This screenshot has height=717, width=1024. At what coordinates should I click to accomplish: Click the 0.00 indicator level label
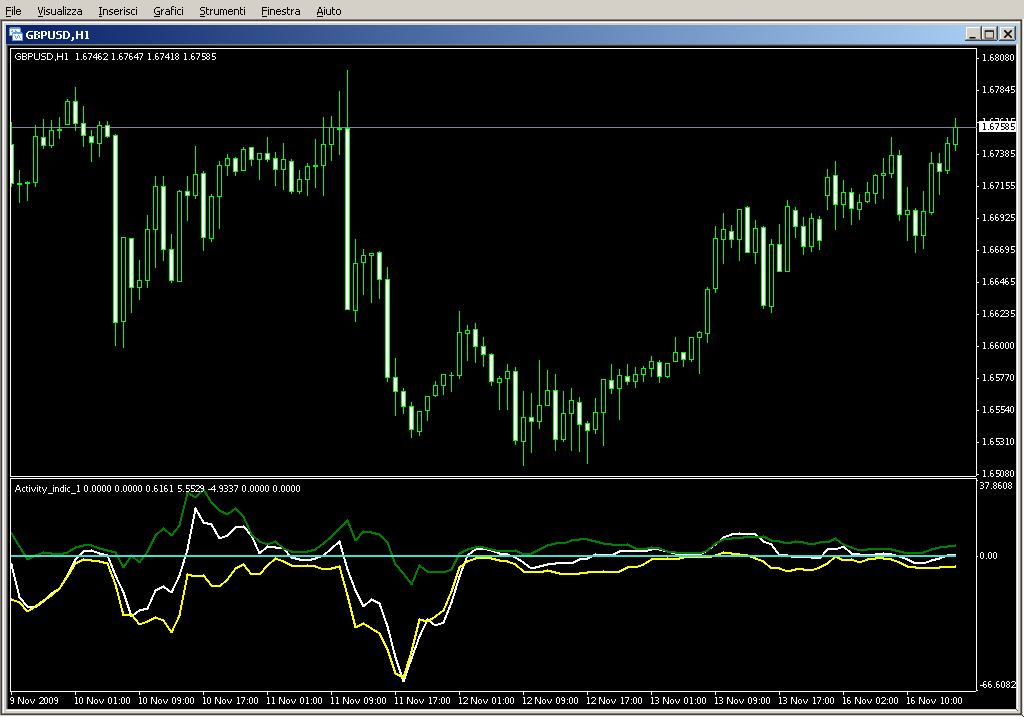point(988,556)
